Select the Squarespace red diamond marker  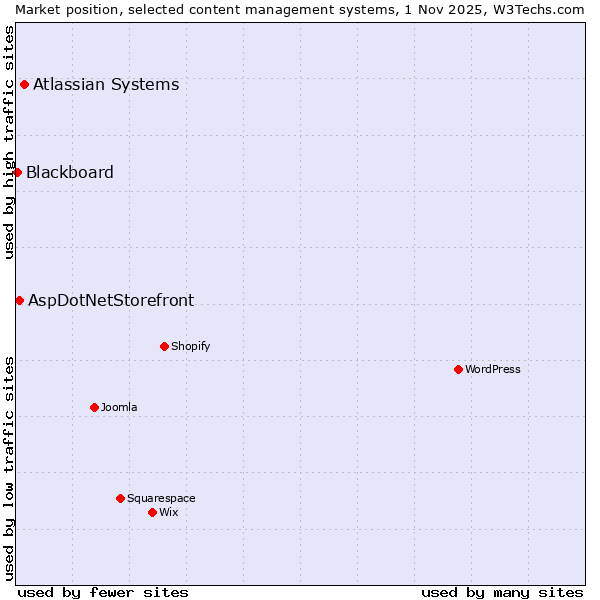click(x=120, y=498)
